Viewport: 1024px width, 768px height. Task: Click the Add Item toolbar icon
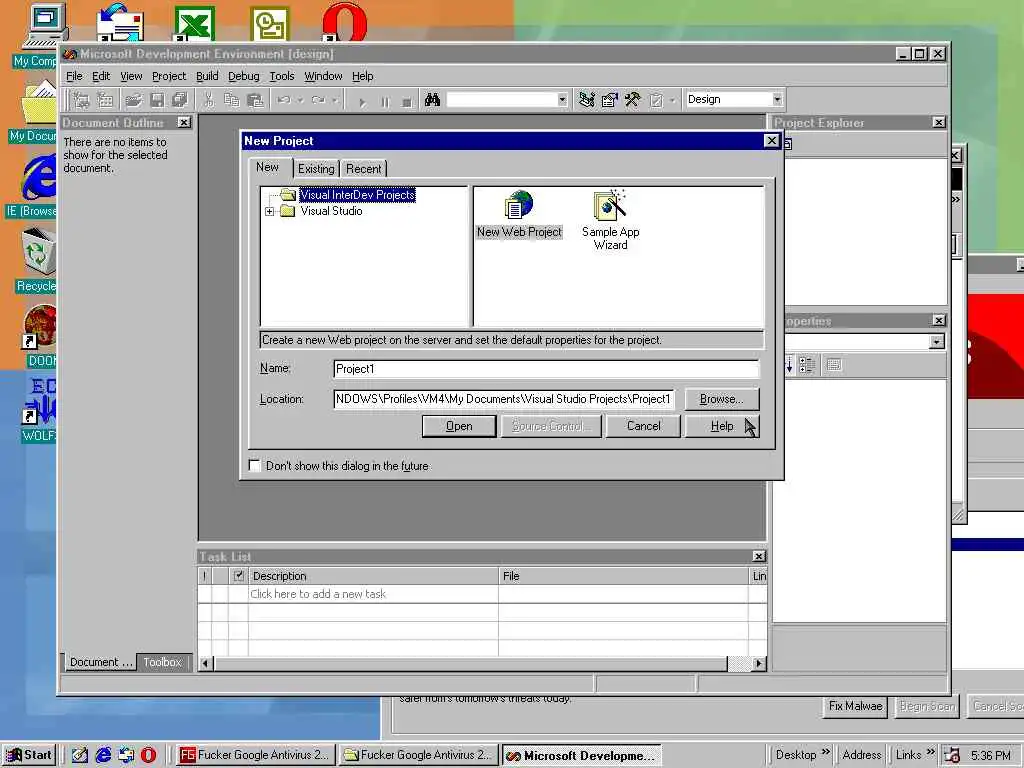pyautogui.click(x=105, y=100)
